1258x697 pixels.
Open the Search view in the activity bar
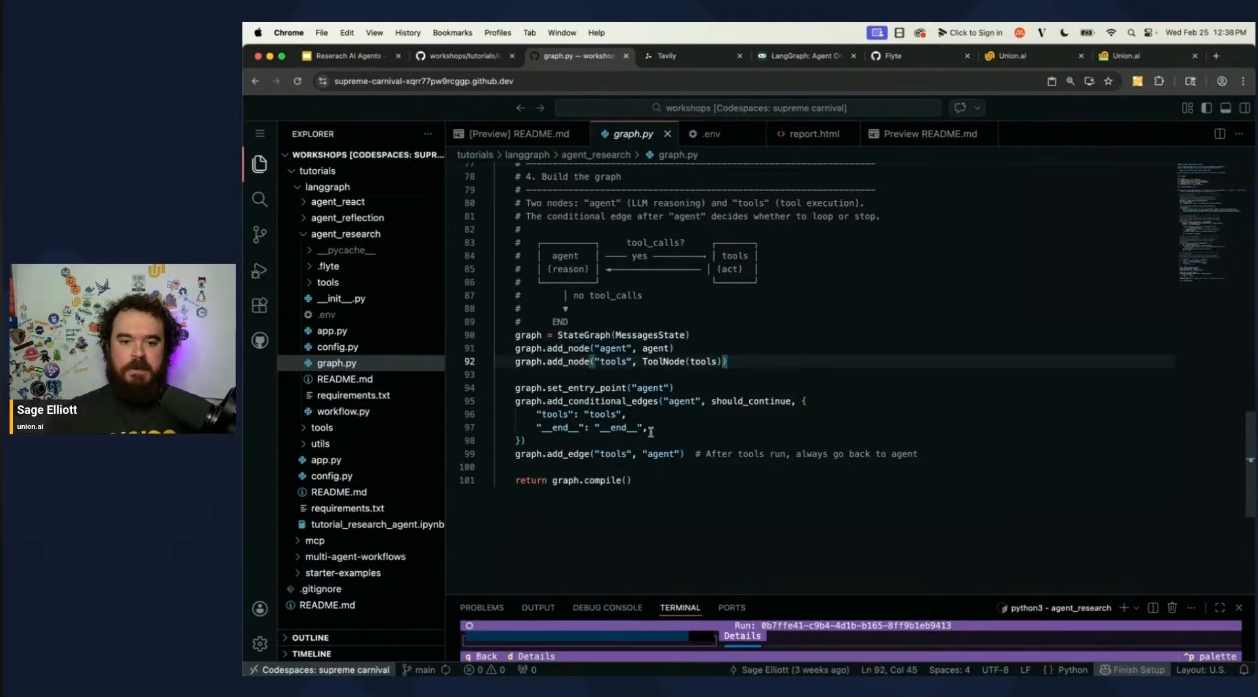(x=260, y=199)
